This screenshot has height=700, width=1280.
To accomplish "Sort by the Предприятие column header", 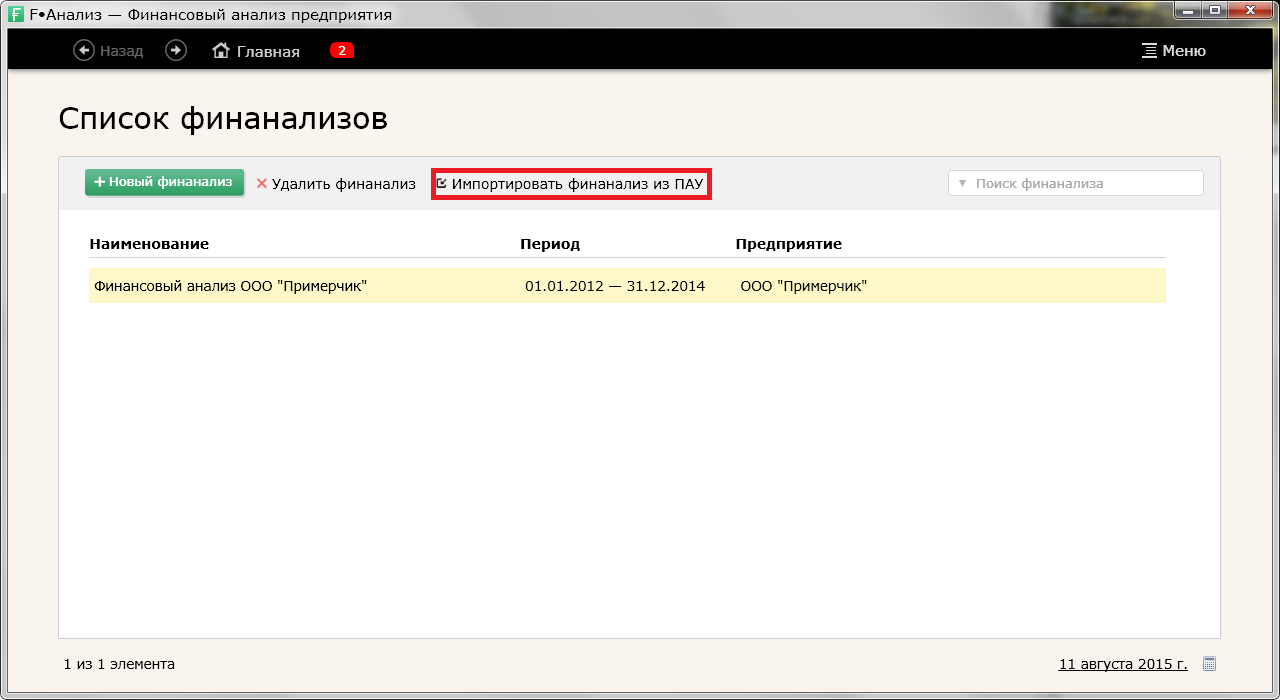I will [788, 244].
